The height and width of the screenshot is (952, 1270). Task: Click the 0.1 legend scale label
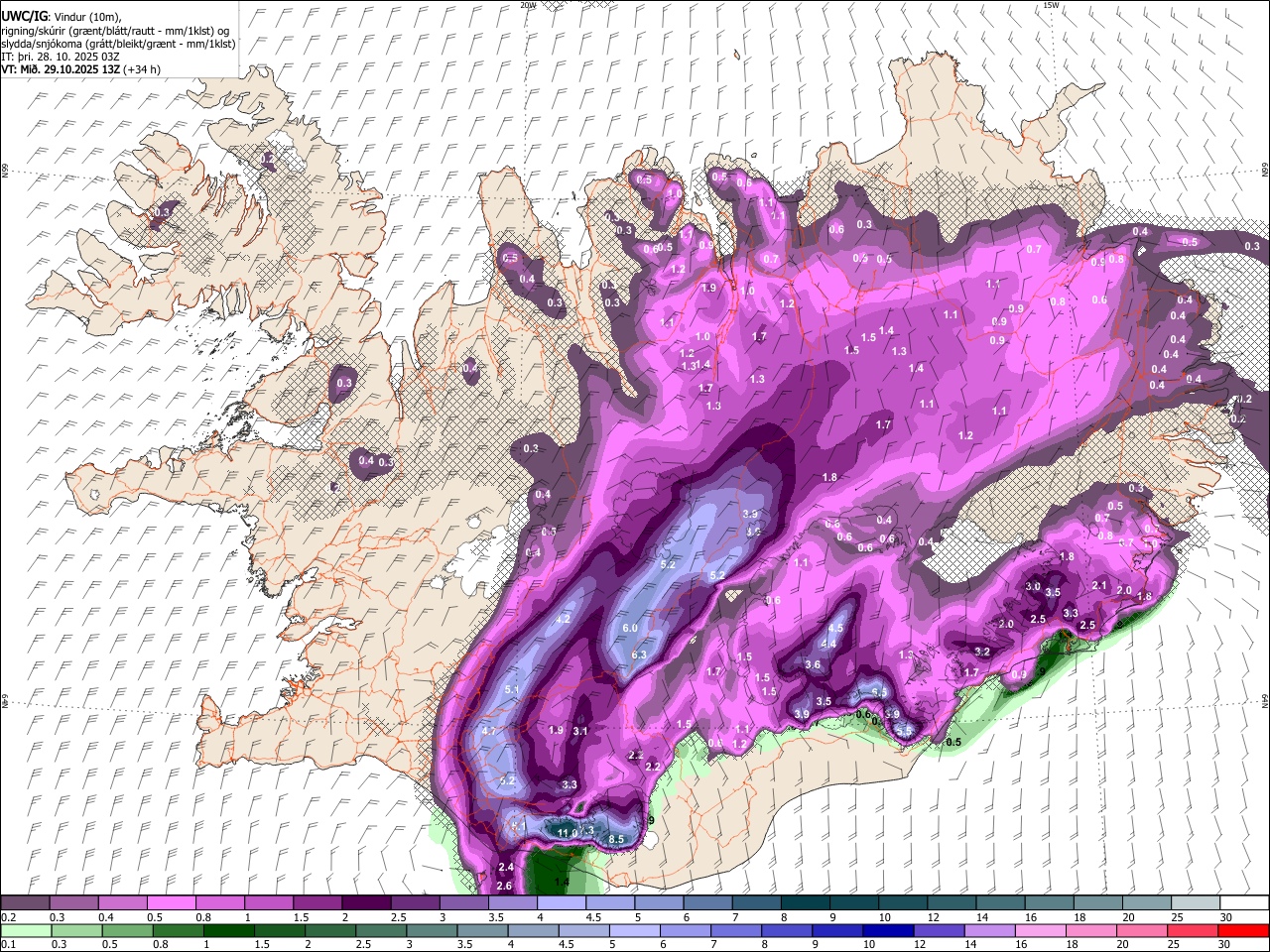8,945
